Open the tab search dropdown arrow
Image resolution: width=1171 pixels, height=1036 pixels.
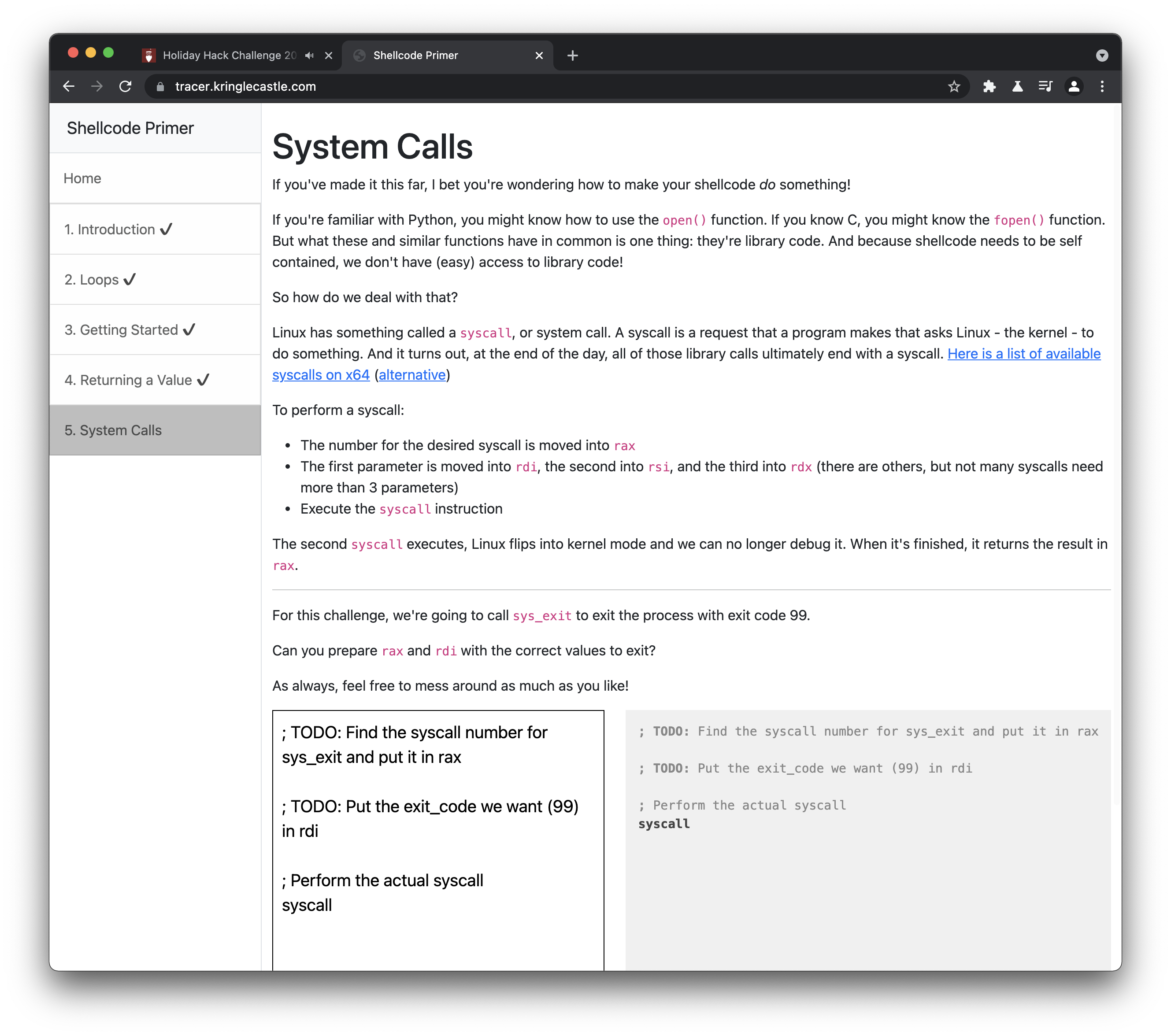[1102, 55]
